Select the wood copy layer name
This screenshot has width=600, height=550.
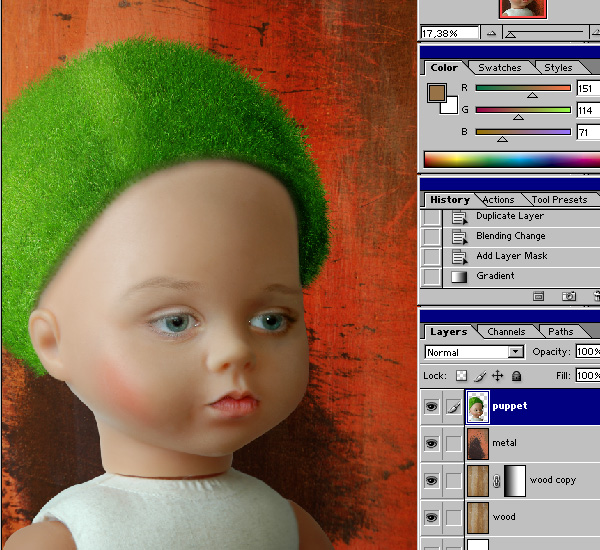tap(553, 480)
